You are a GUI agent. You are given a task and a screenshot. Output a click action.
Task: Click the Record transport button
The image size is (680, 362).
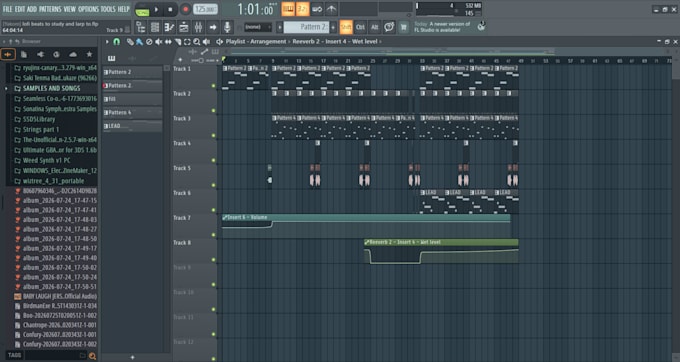[x=185, y=10]
